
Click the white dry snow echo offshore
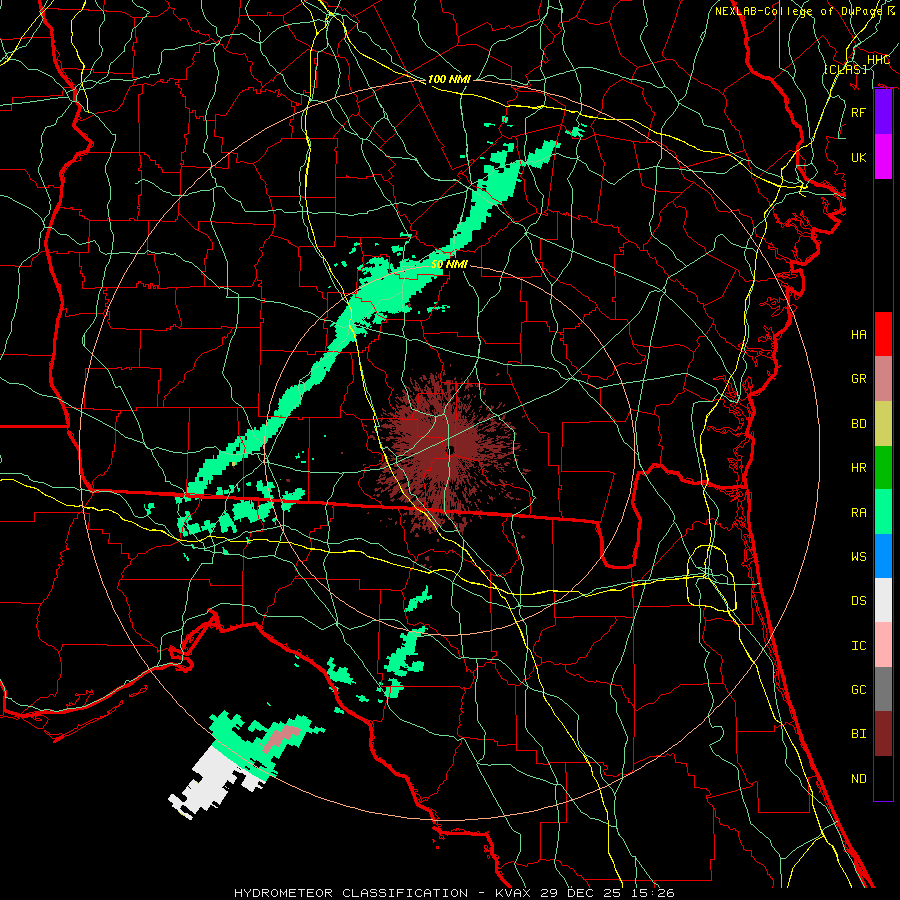click(210, 783)
